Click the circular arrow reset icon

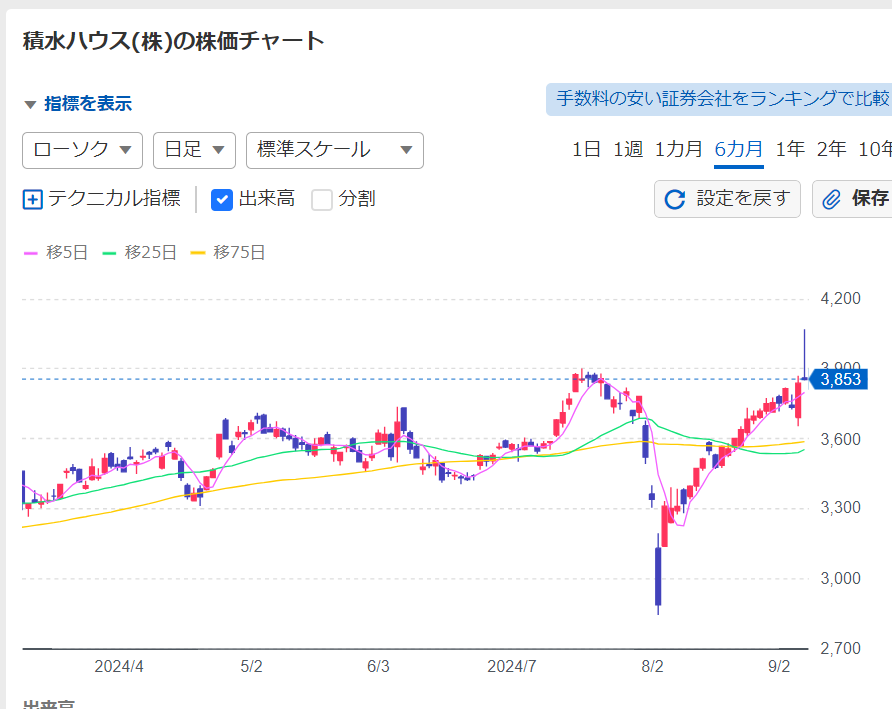pyautogui.click(x=675, y=200)
